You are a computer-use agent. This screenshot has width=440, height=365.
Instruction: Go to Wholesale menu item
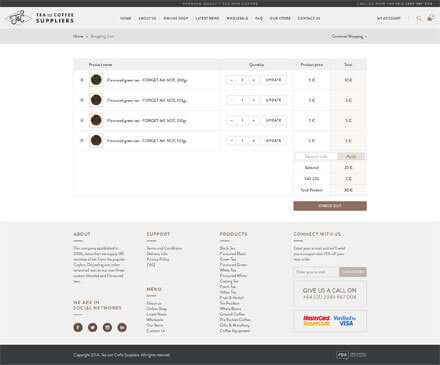(237, 18)
